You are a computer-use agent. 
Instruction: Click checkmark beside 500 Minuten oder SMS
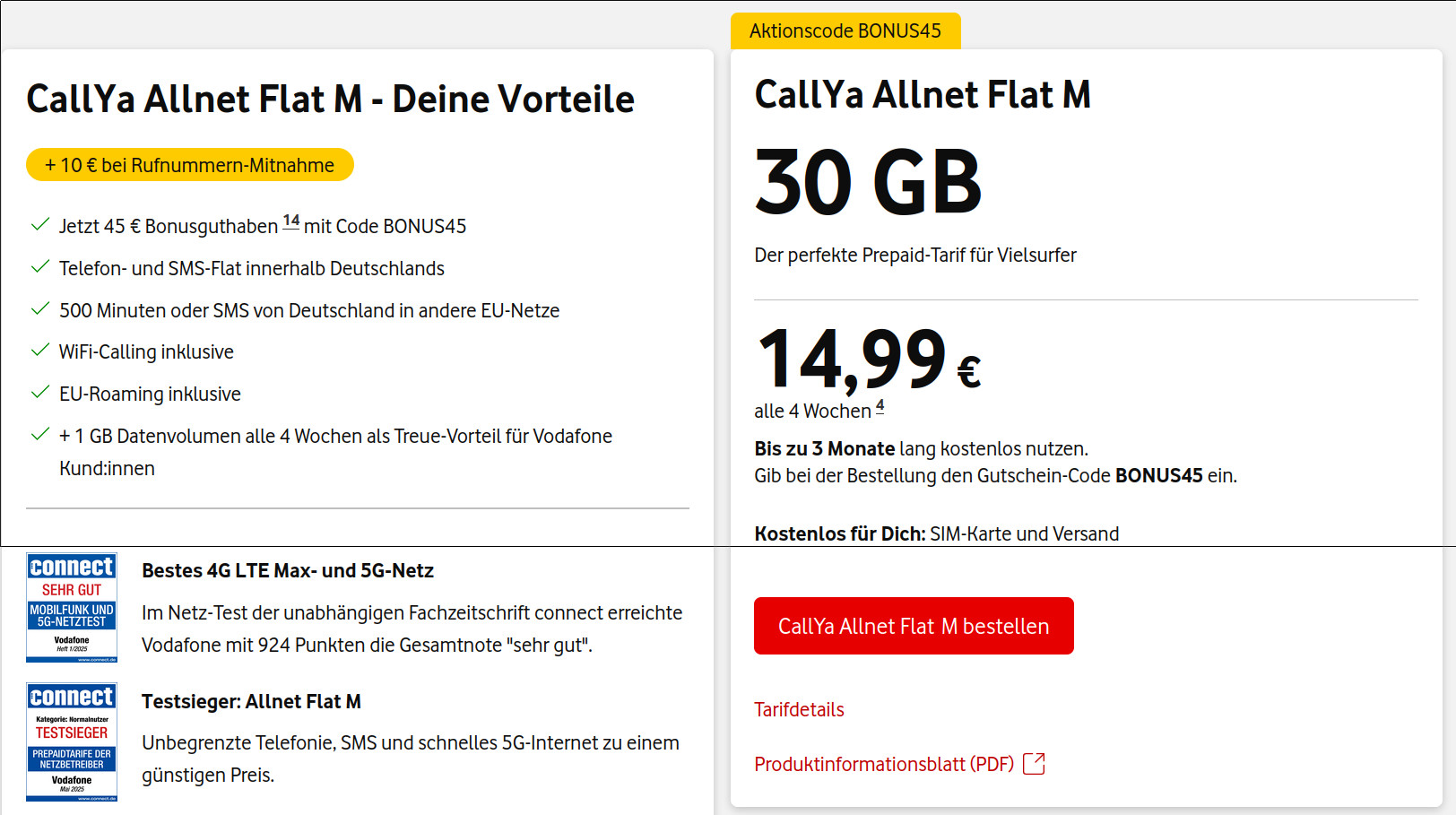[39, 309]
